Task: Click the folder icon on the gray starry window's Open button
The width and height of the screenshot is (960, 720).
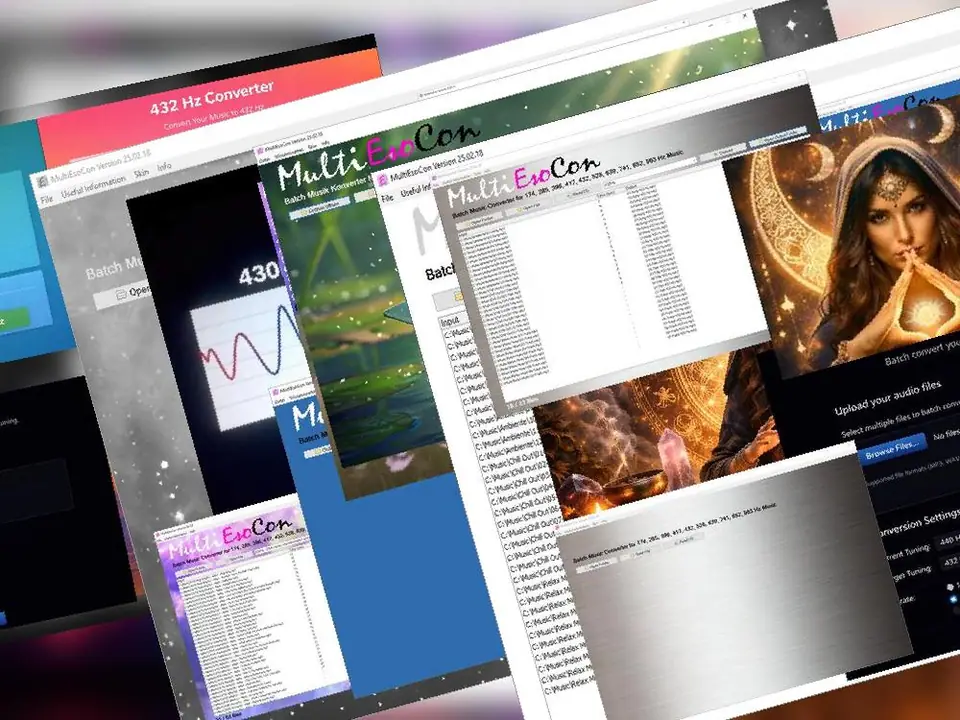Action: coord(122,294)
